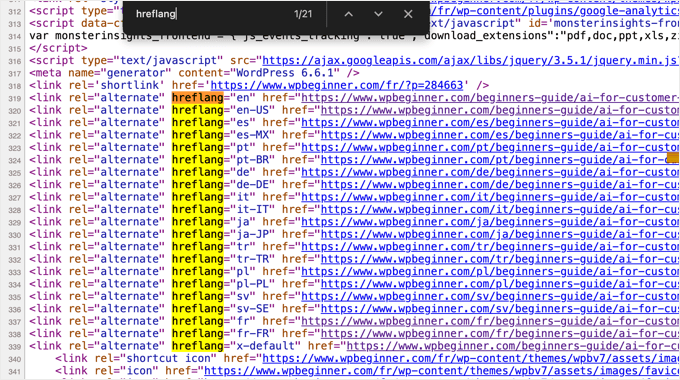680x380 pixels.
Task: Open the shortlink ?p=284663 URL
Action: (x=337, y=85)
